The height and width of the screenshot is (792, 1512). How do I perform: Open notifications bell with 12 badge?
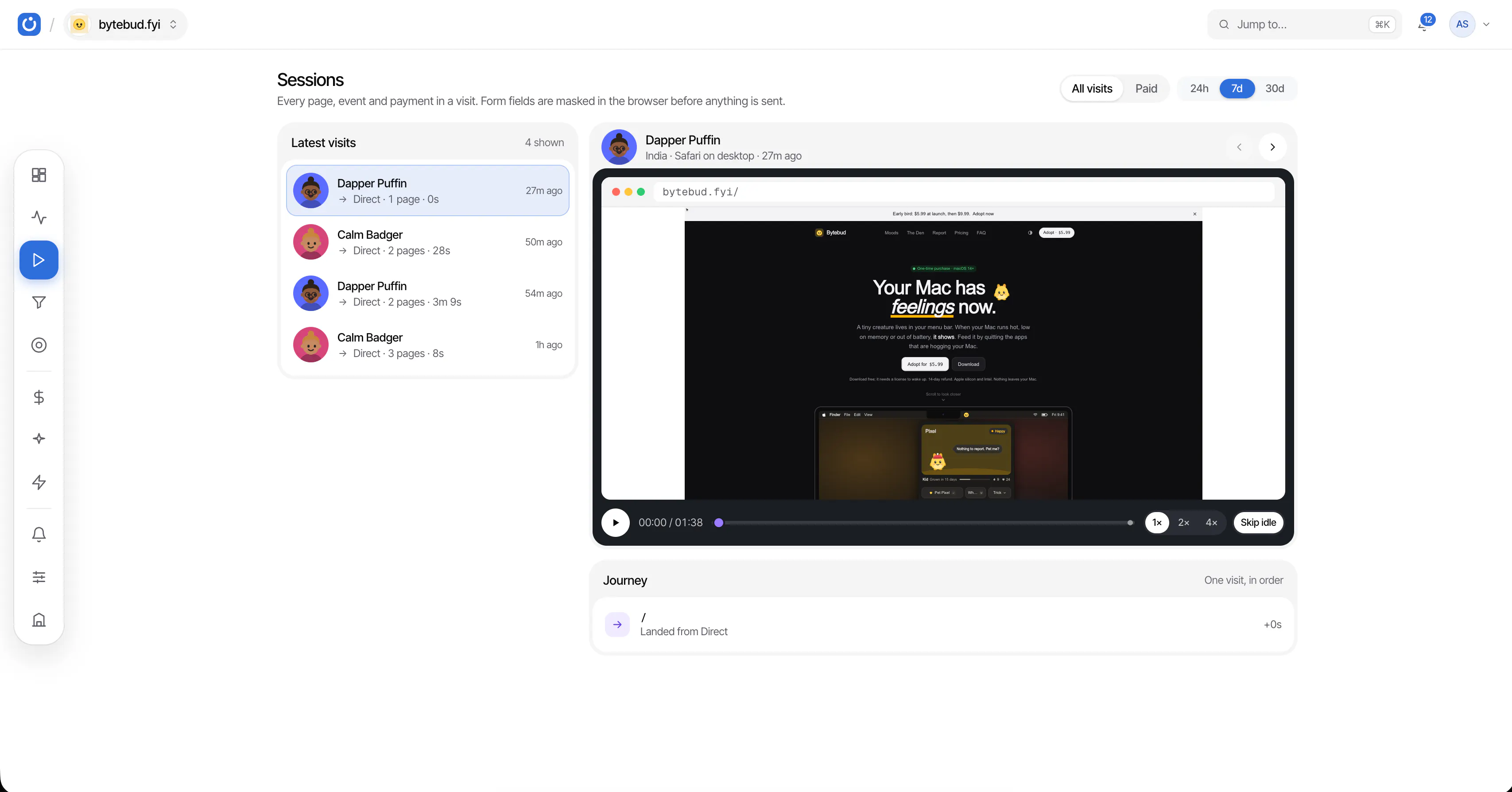pyautogui.click(x=1425, y=24)
